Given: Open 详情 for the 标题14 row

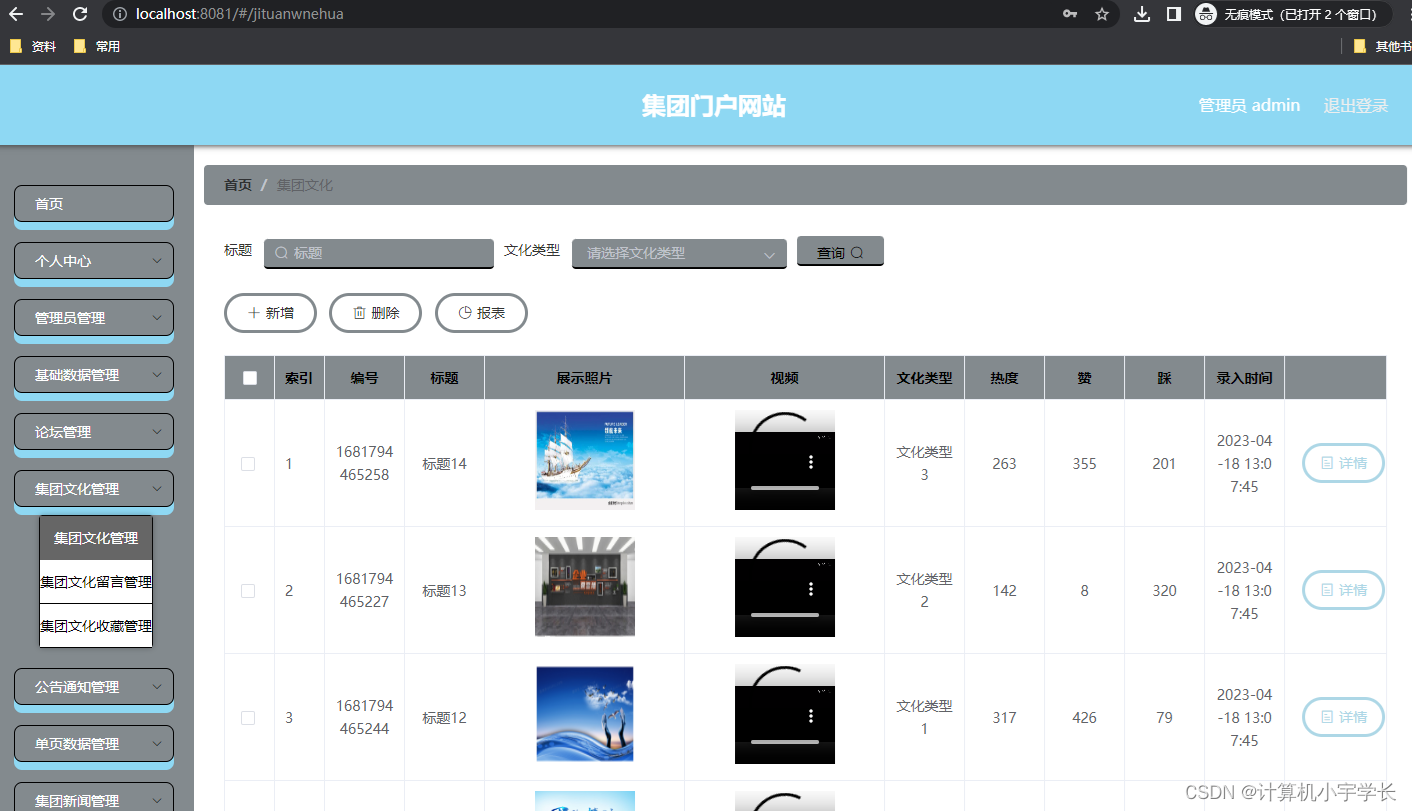Looking at the screenshot, I should 1343,464.
